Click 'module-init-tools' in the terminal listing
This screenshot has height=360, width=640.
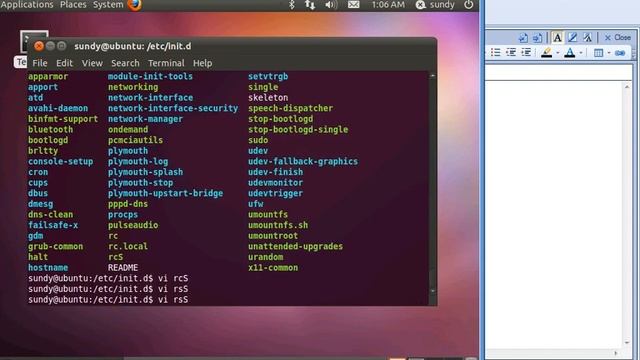pyautogui.click(x=150, y=76)
